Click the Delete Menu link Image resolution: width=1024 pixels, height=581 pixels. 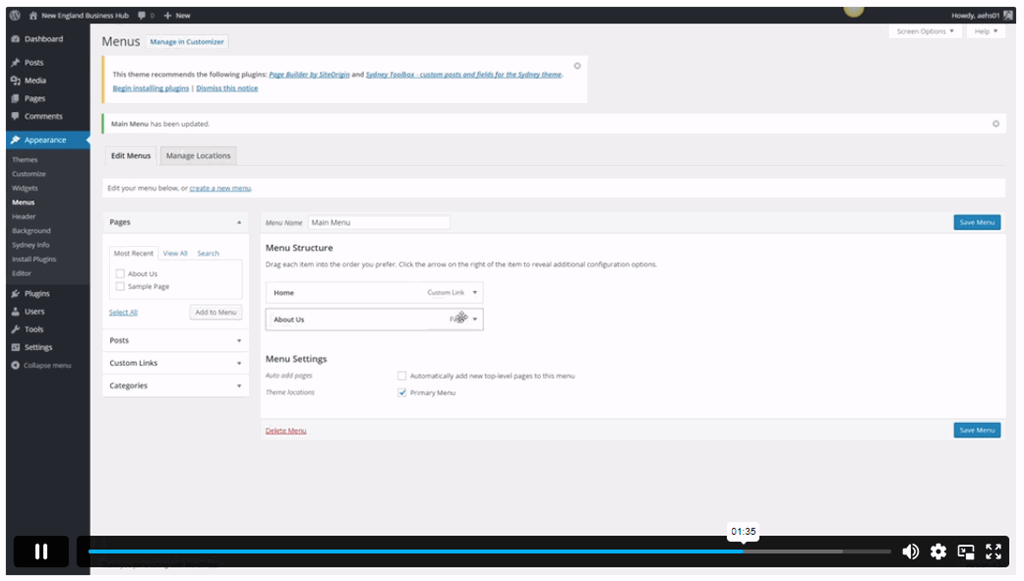coord(285,431)
